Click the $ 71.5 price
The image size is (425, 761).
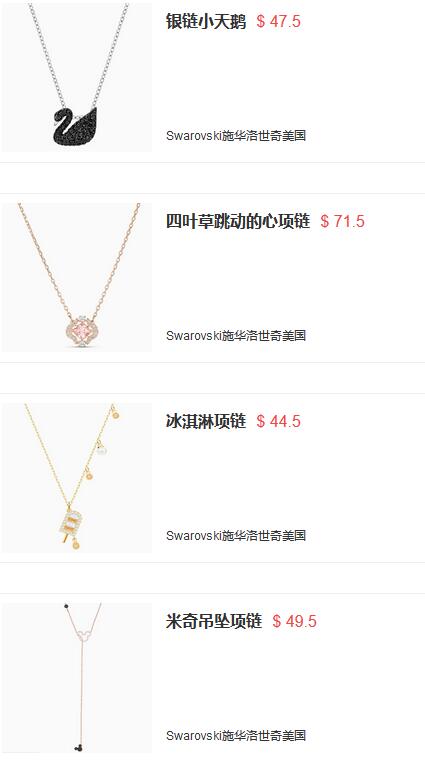point(343,221)
